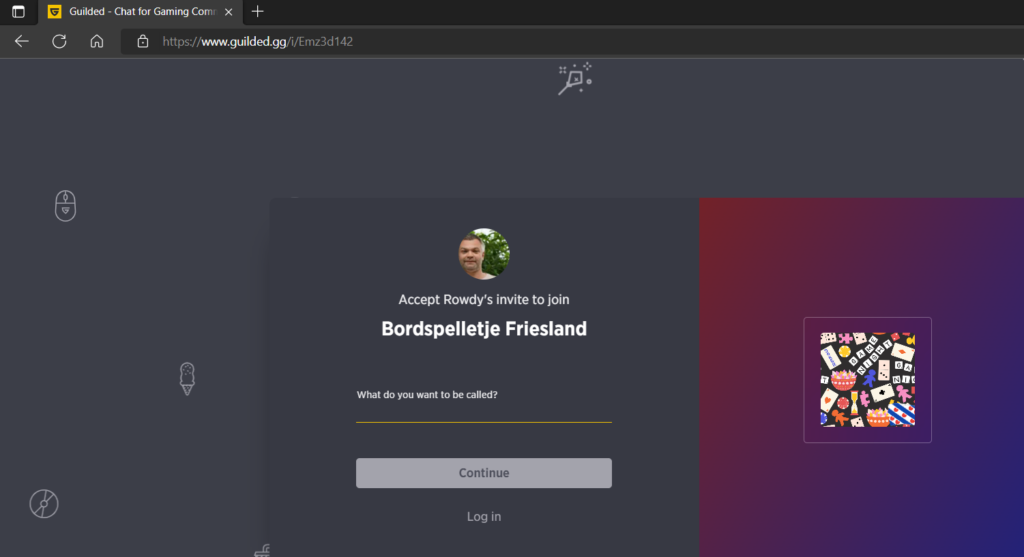Image resolution: width=1024 pixels, height=557 pixels.
Task: Reload the Guilded invite page
Action: coord(59,41)
